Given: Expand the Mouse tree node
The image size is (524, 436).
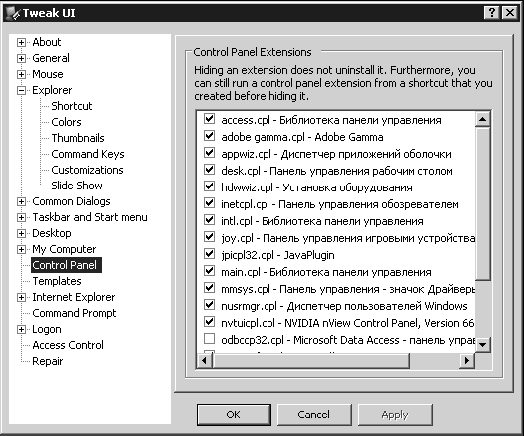Looking at the screenshot, I should click(21, 74).
